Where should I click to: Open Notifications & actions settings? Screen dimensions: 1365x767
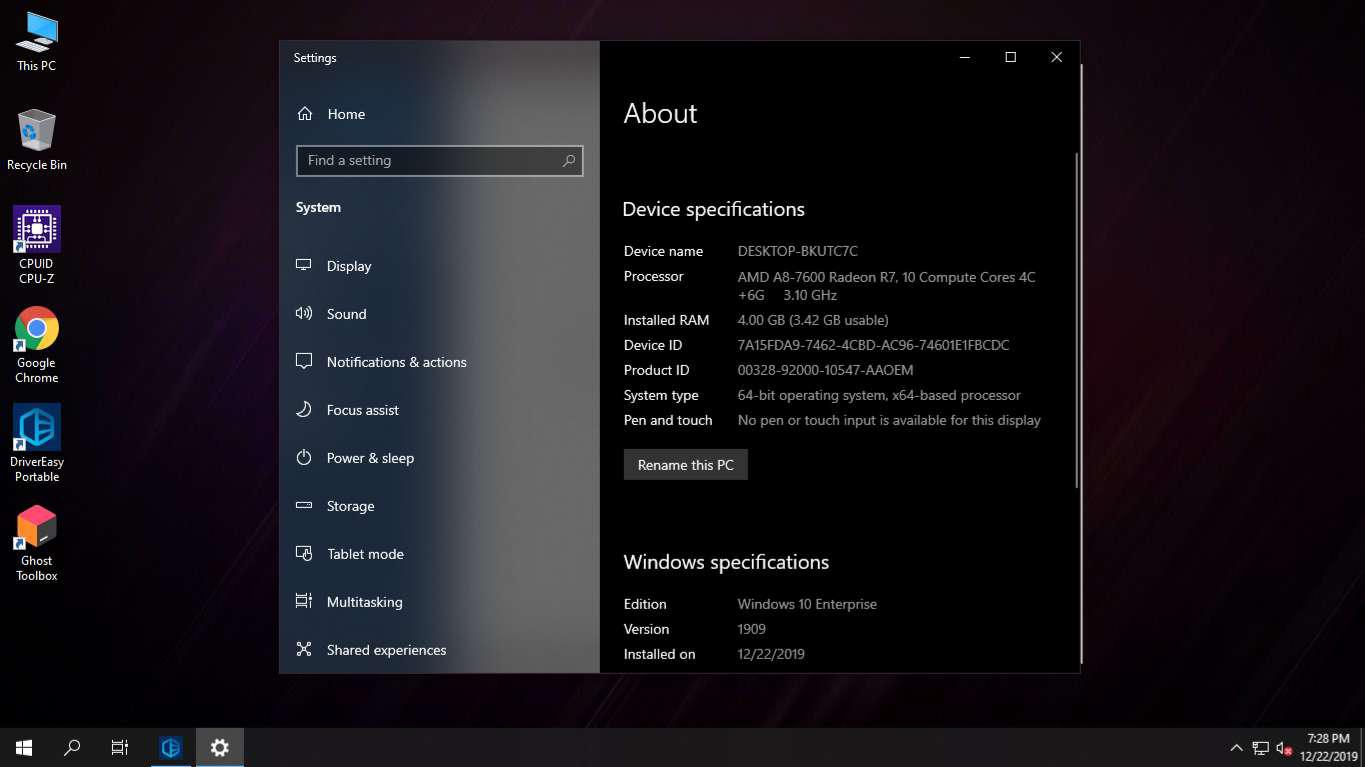[x=396, y=362]
